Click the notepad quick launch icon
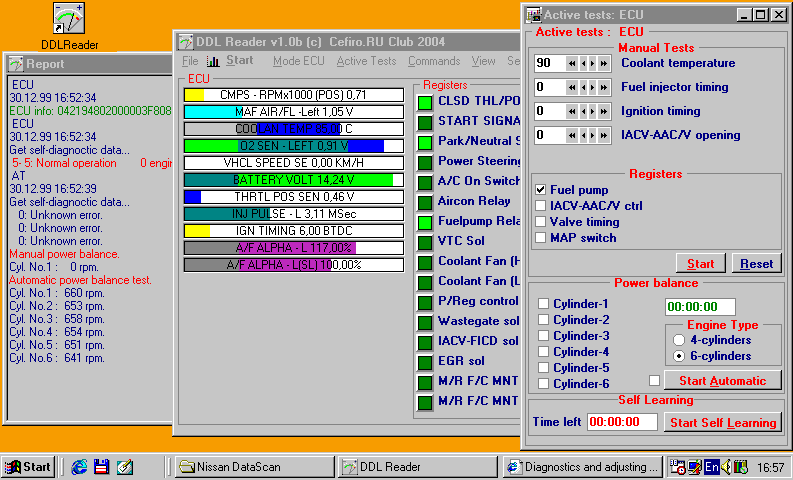Image resolution: width=793 pixels, height=480 pixels. pos(124,466)
